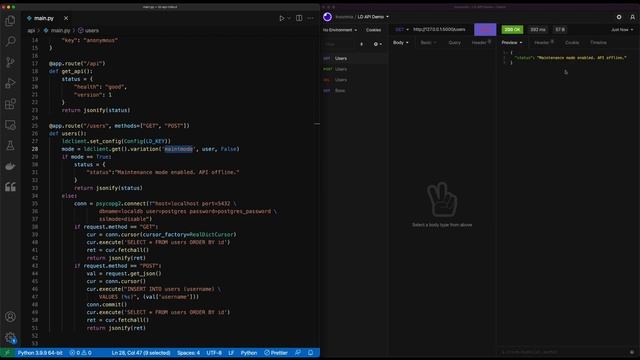Open the Manage gear in VS Code
Viewport: 640px width, 360px height.
[x=11, y=338]
